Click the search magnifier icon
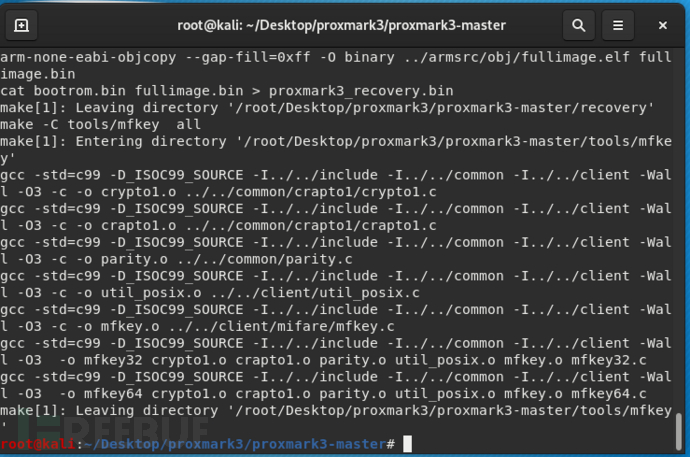This screenshot has width=690, height=457. pos(578,24)
